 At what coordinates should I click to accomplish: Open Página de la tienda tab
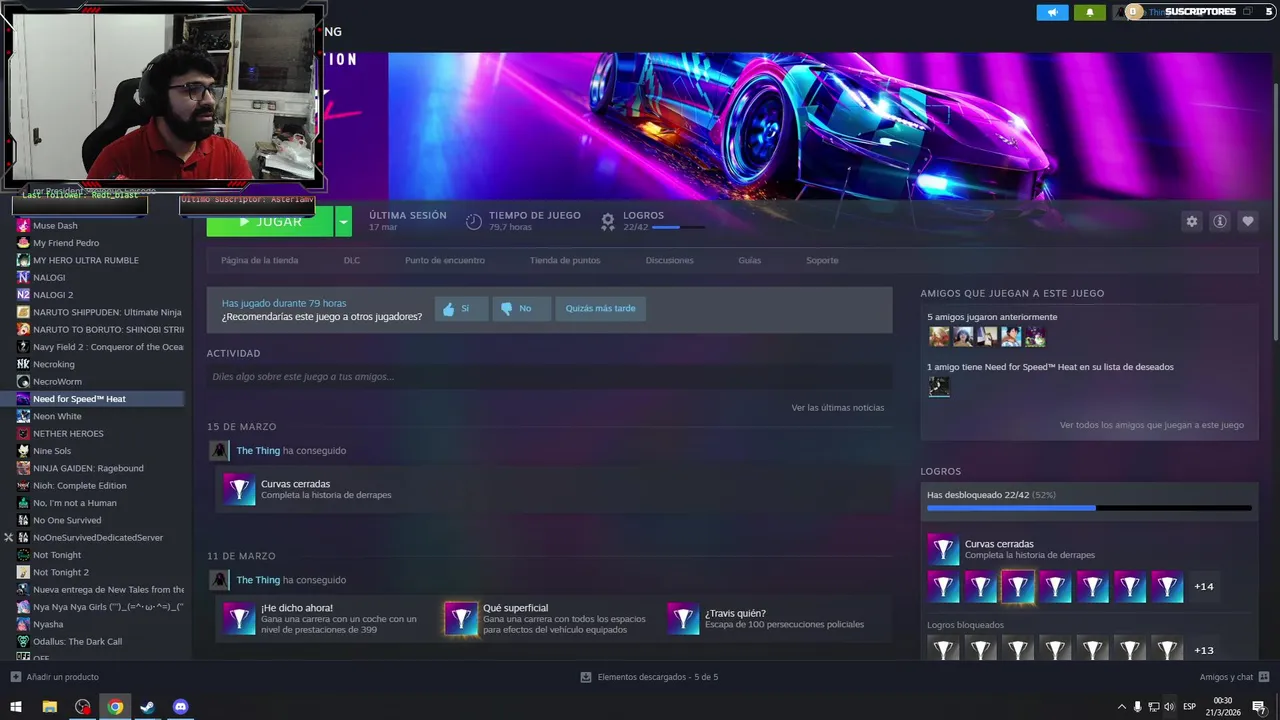(x=259, y=260)
